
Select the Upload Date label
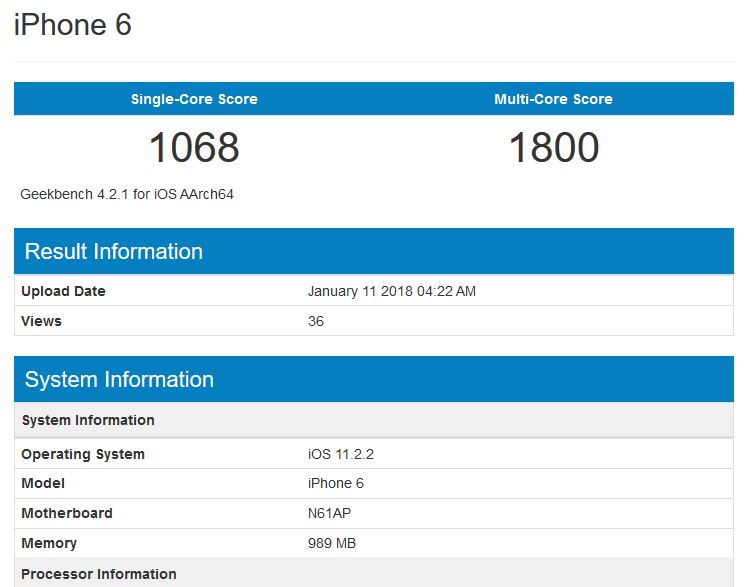[x=63, y=291]
